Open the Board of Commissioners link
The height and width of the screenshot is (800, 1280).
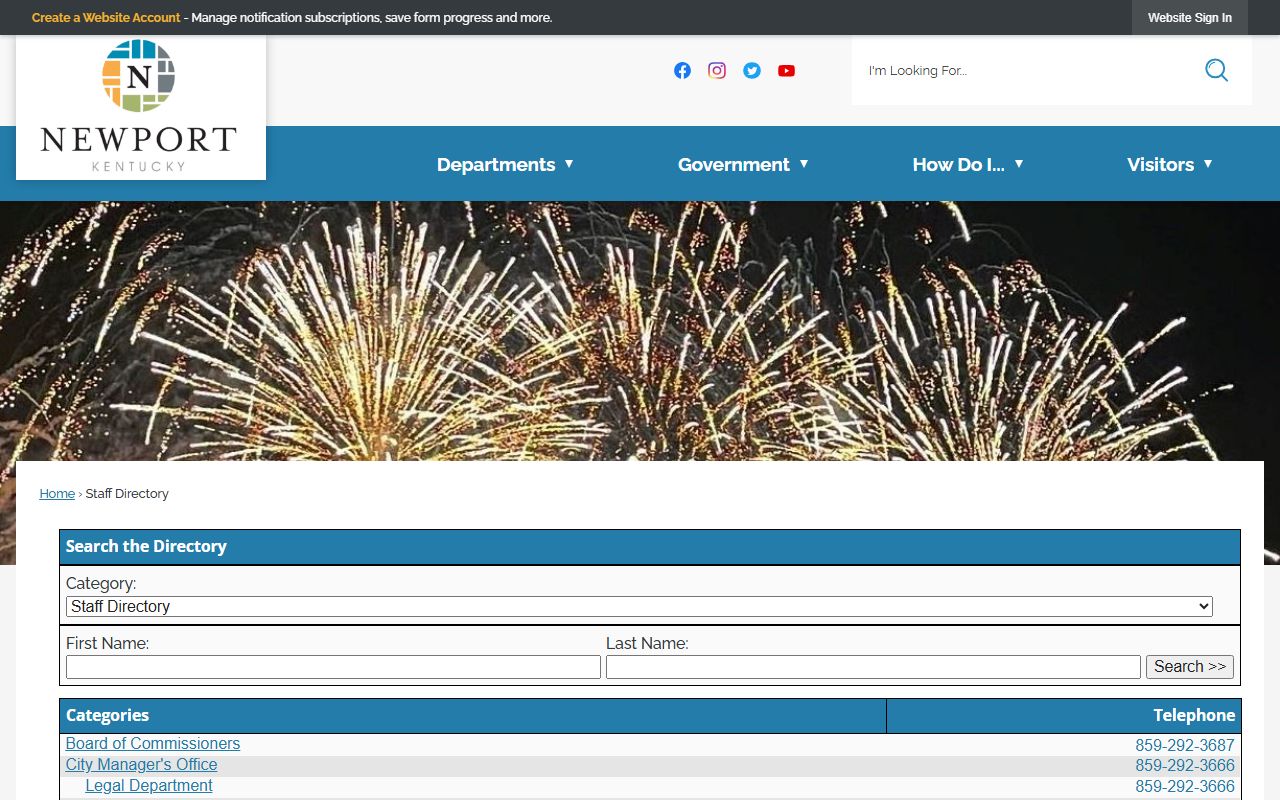(153, 744)
